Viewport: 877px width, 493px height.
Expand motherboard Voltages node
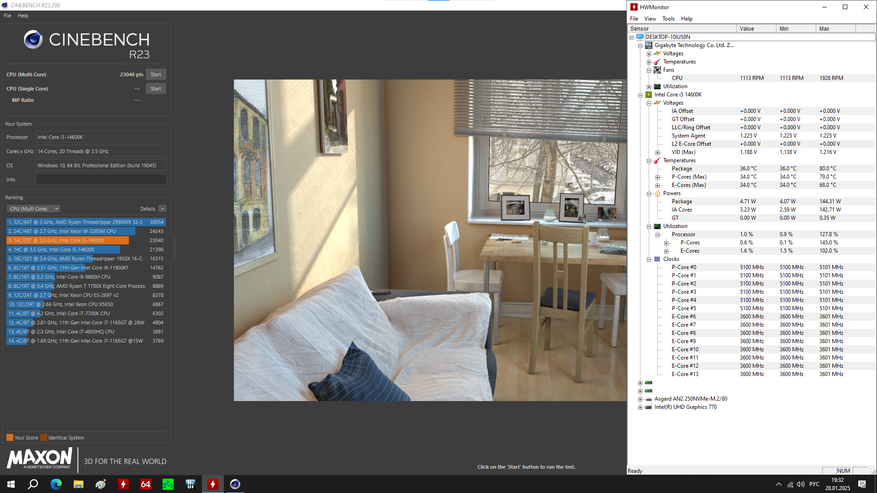[649, 54]
